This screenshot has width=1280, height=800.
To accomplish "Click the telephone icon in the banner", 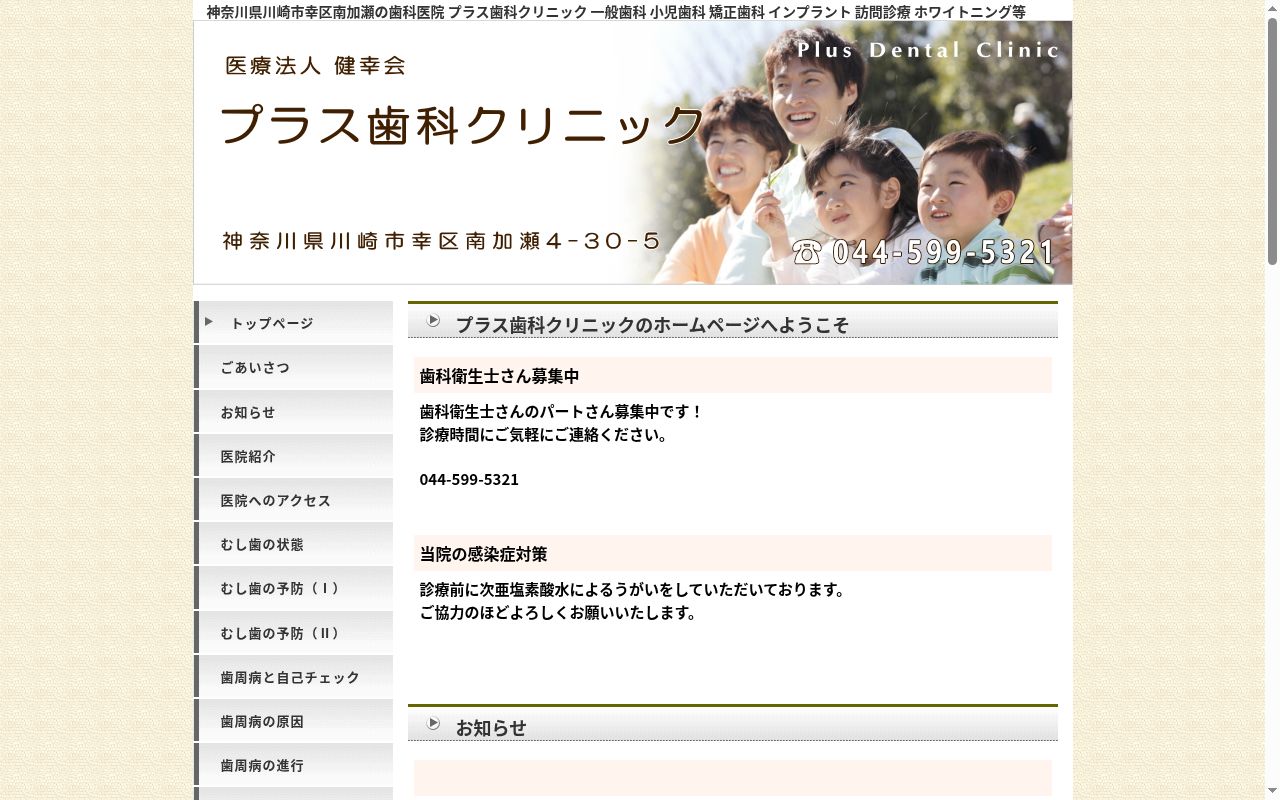I will 807,252.
